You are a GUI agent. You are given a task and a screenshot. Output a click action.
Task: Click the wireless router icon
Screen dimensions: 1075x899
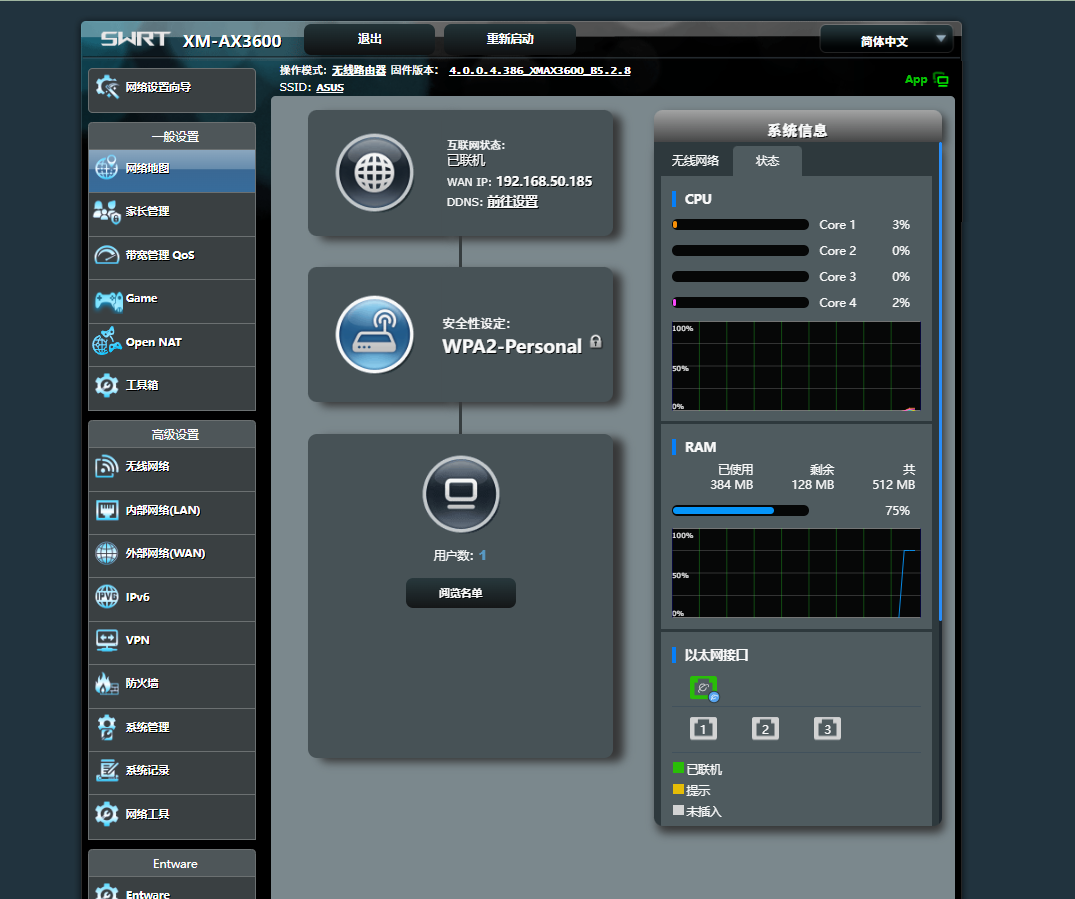pyautogui.click(x=374, y=334)
